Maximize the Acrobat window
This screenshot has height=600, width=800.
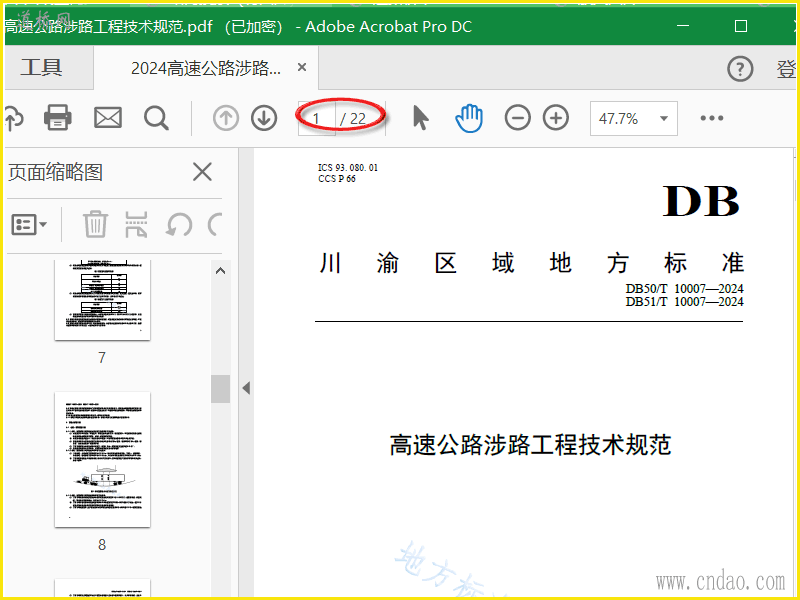[x=741, y=26]
